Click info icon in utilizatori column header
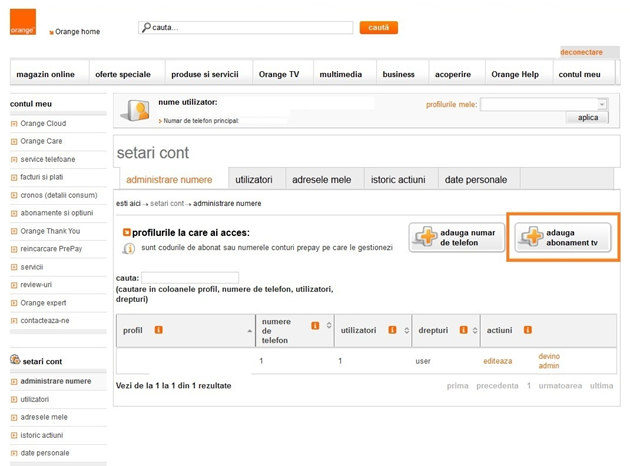Viewport: 630px width, 466px height. (x=392, y=330)
